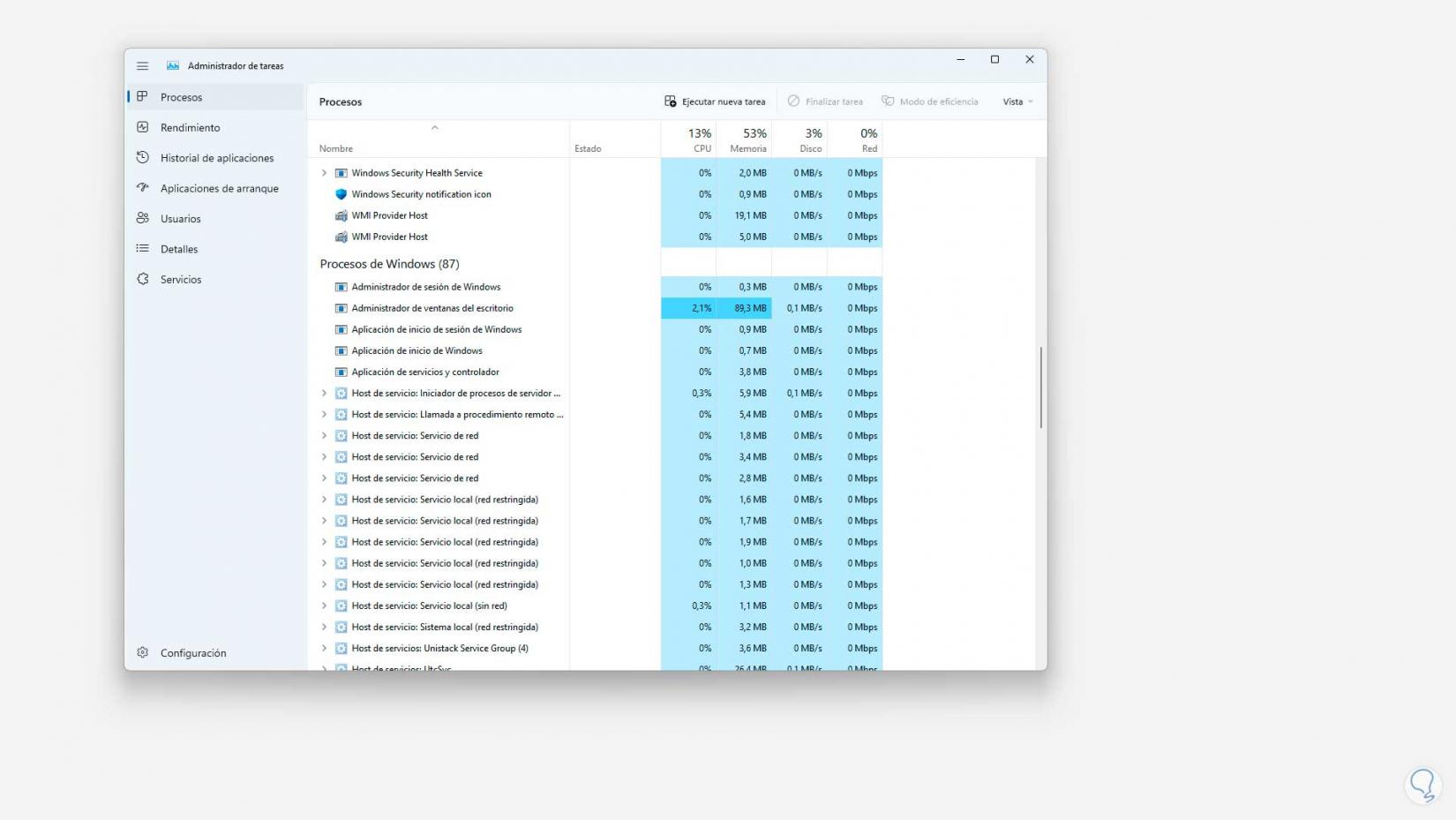The height and width of the screenshot is (820, 1456).
Task: Click the Servicios sidebar icon
Action: coord(143,279)
